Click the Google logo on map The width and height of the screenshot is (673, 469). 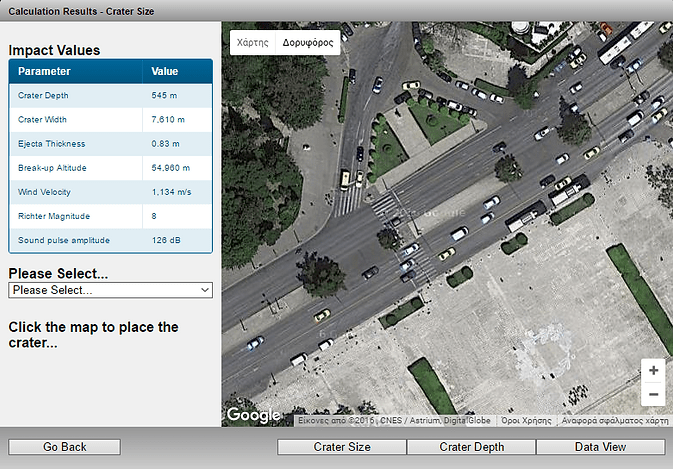[x=254, y=415]
